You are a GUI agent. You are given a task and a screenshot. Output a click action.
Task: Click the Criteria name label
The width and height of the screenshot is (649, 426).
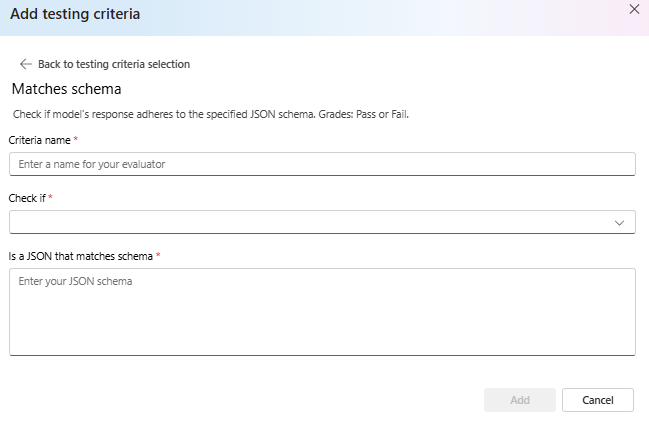(x=39, y=140)
